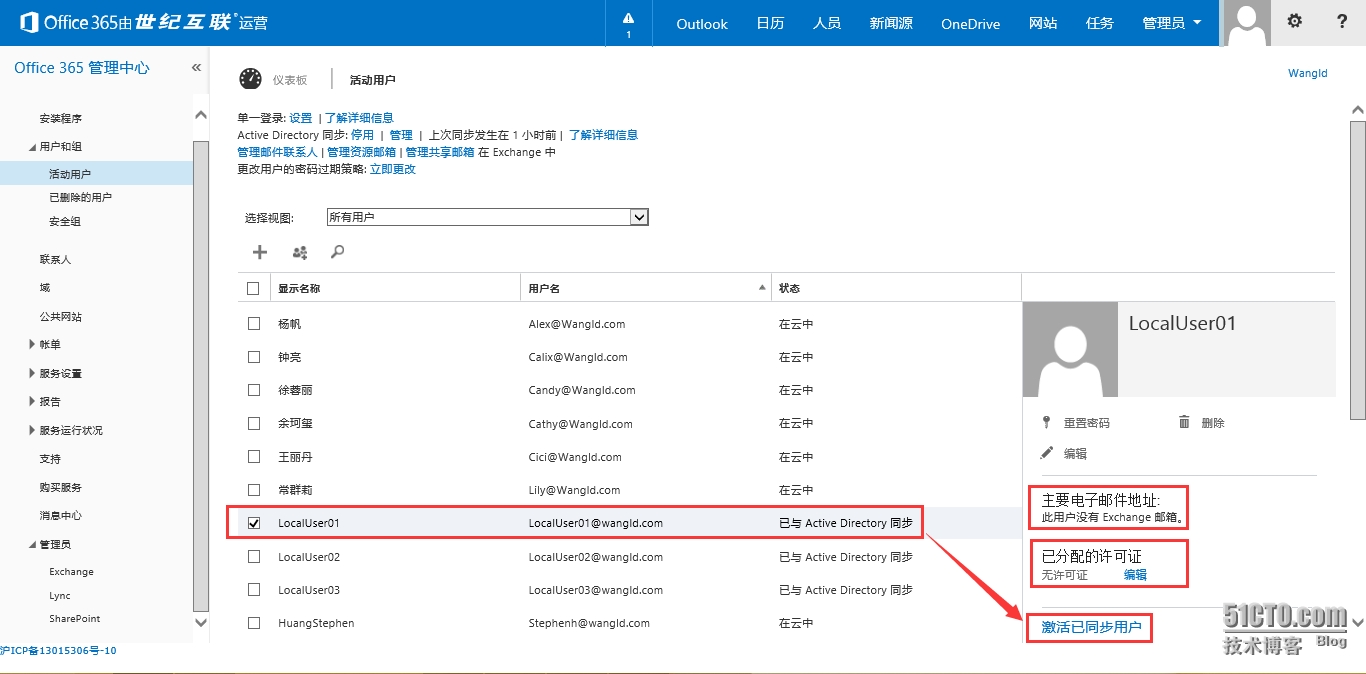Click the 激活已同步用户 link
Viewport: 1366px width, 674px height.
coord(1091,627)
